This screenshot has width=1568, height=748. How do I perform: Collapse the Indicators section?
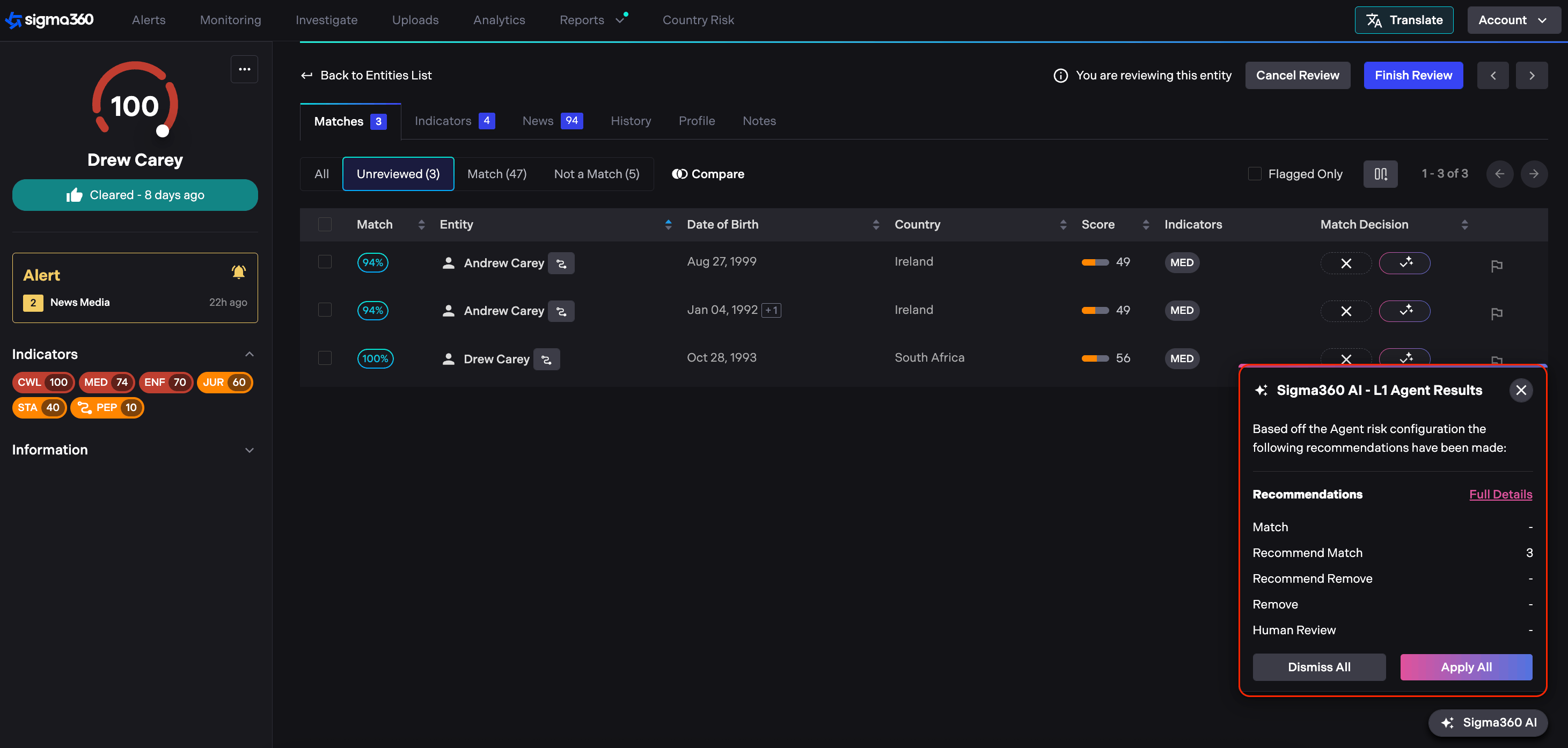pos(249,354)
